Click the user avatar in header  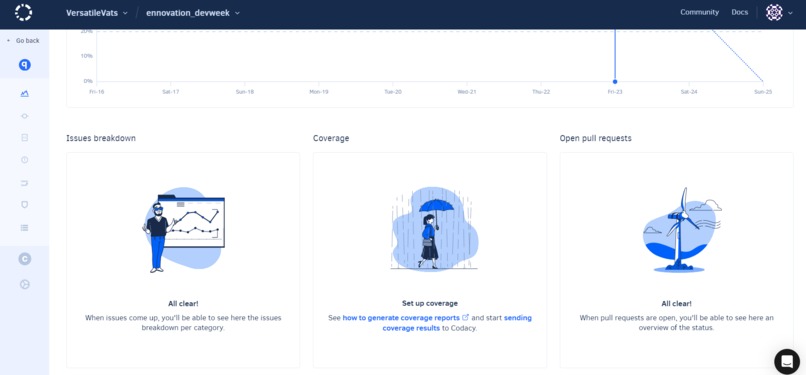tap(774, 12)
